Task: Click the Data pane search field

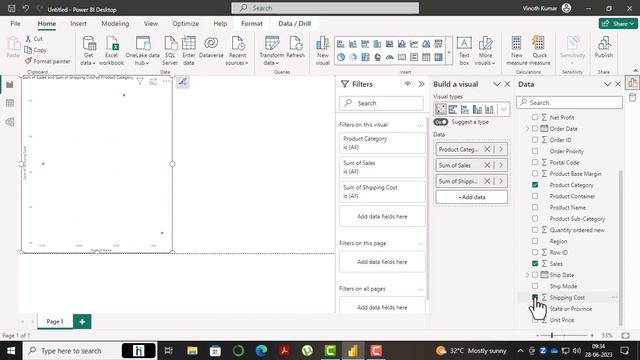Action: click(x=569, y=103)
